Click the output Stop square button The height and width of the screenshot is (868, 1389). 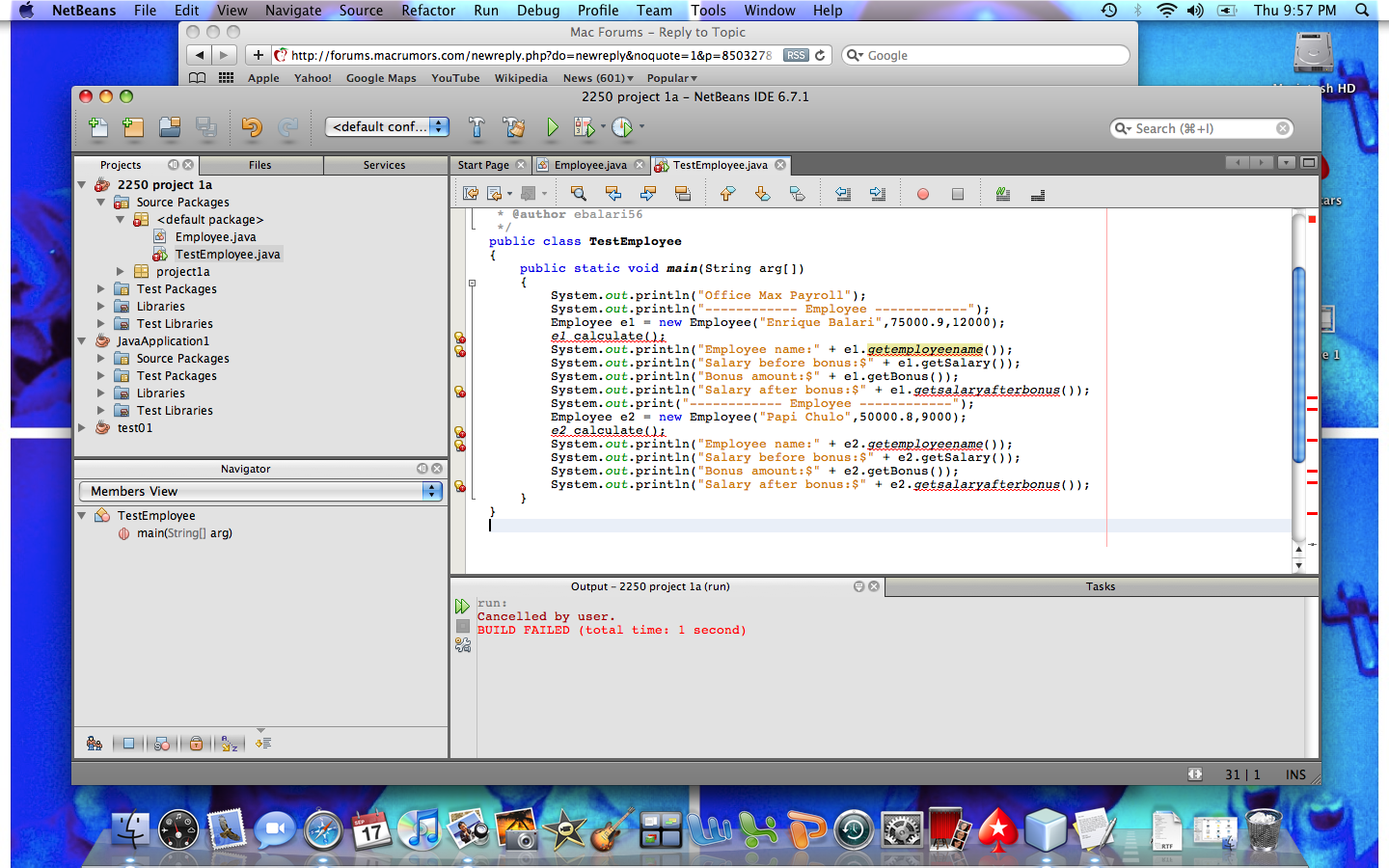(x=463, y=626)
